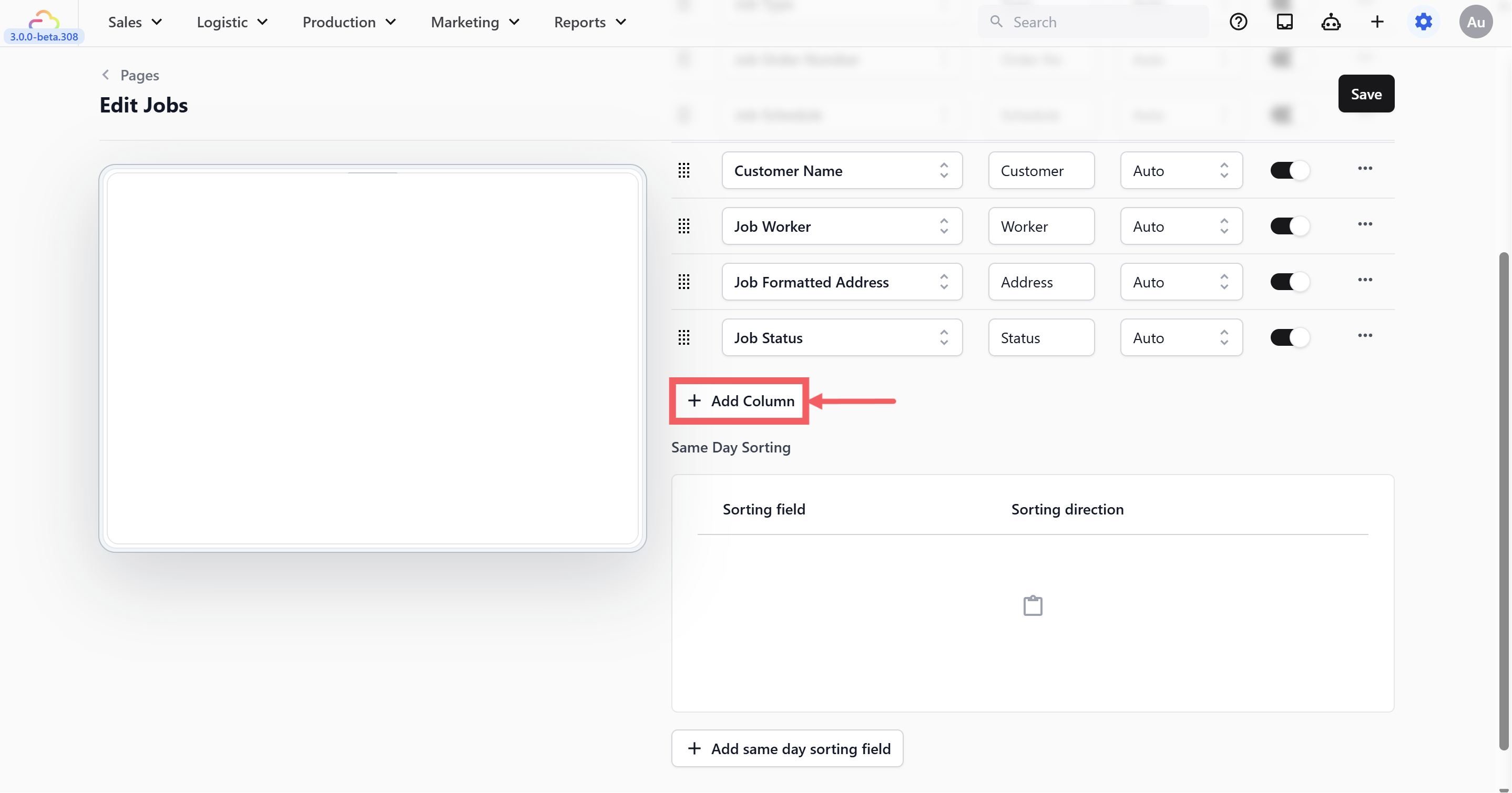Open settings gear icon
Viewport: 1512px width, 793px height.
1423,22
